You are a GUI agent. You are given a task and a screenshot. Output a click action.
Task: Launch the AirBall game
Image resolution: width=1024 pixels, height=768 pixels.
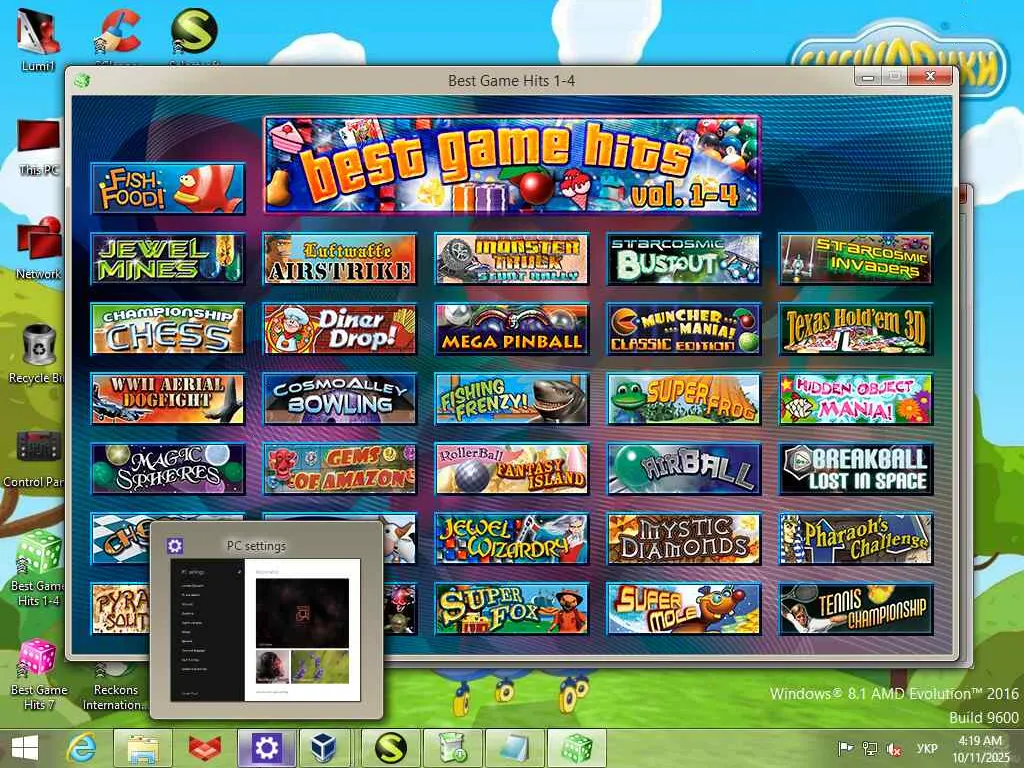point(684,469)
